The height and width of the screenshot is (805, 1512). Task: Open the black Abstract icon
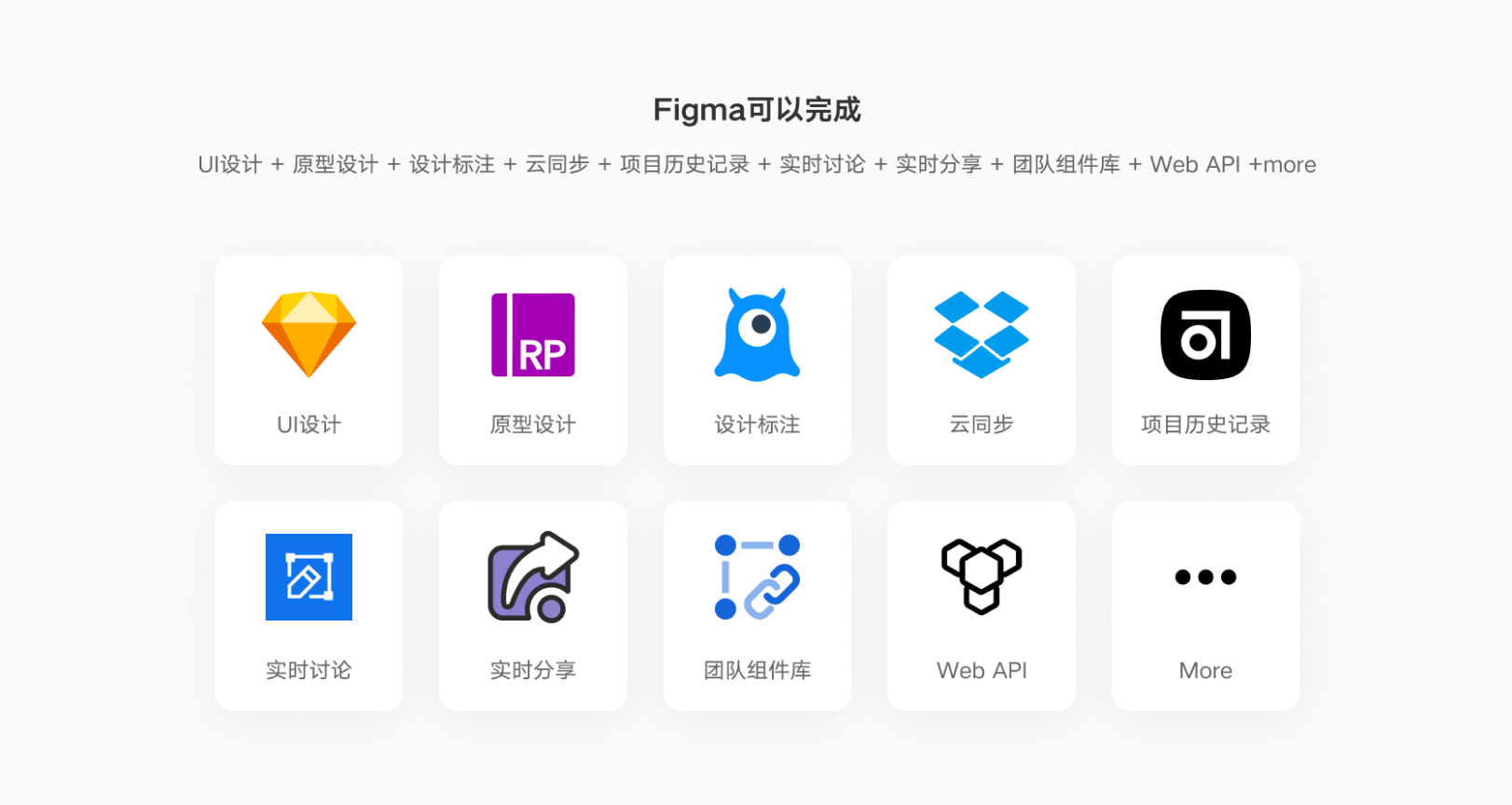[1205, 334]
